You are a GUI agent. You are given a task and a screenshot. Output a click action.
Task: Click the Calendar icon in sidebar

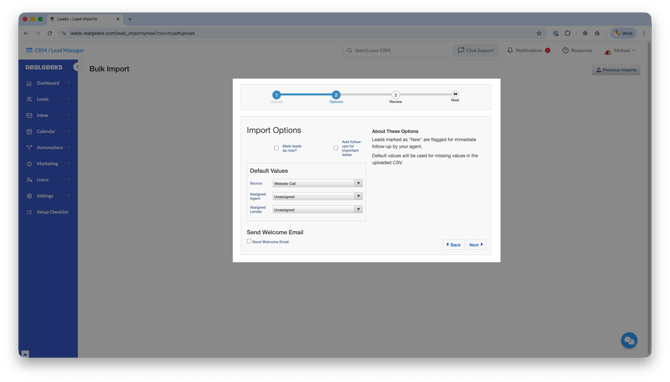click(x=29, y=132)
